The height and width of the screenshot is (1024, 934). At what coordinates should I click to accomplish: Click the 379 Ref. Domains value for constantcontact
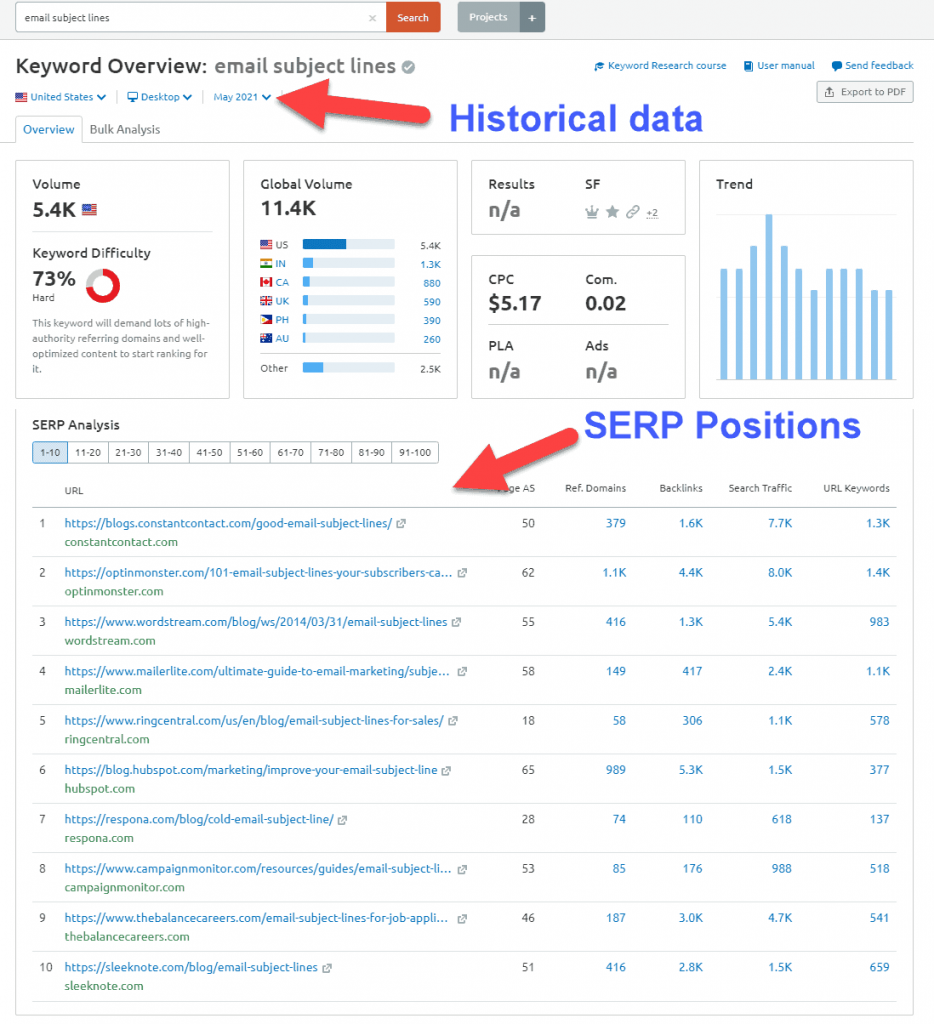point(616,524)
